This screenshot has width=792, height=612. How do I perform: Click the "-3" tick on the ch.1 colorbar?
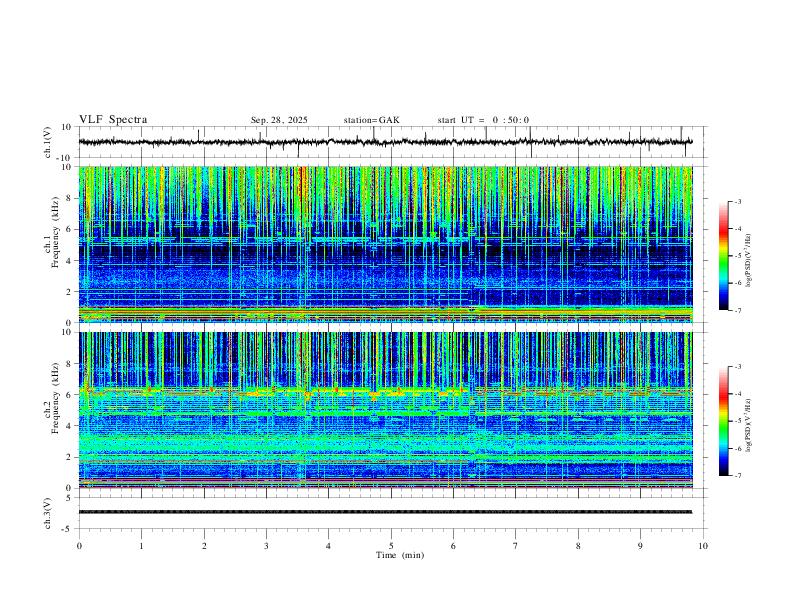pos(738,201)
